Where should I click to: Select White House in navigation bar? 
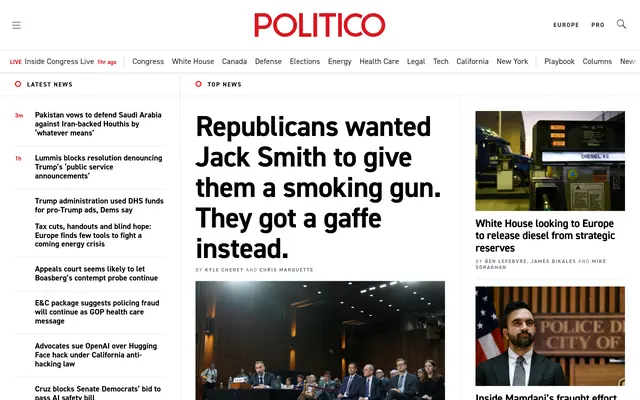[x=193, y=61]
